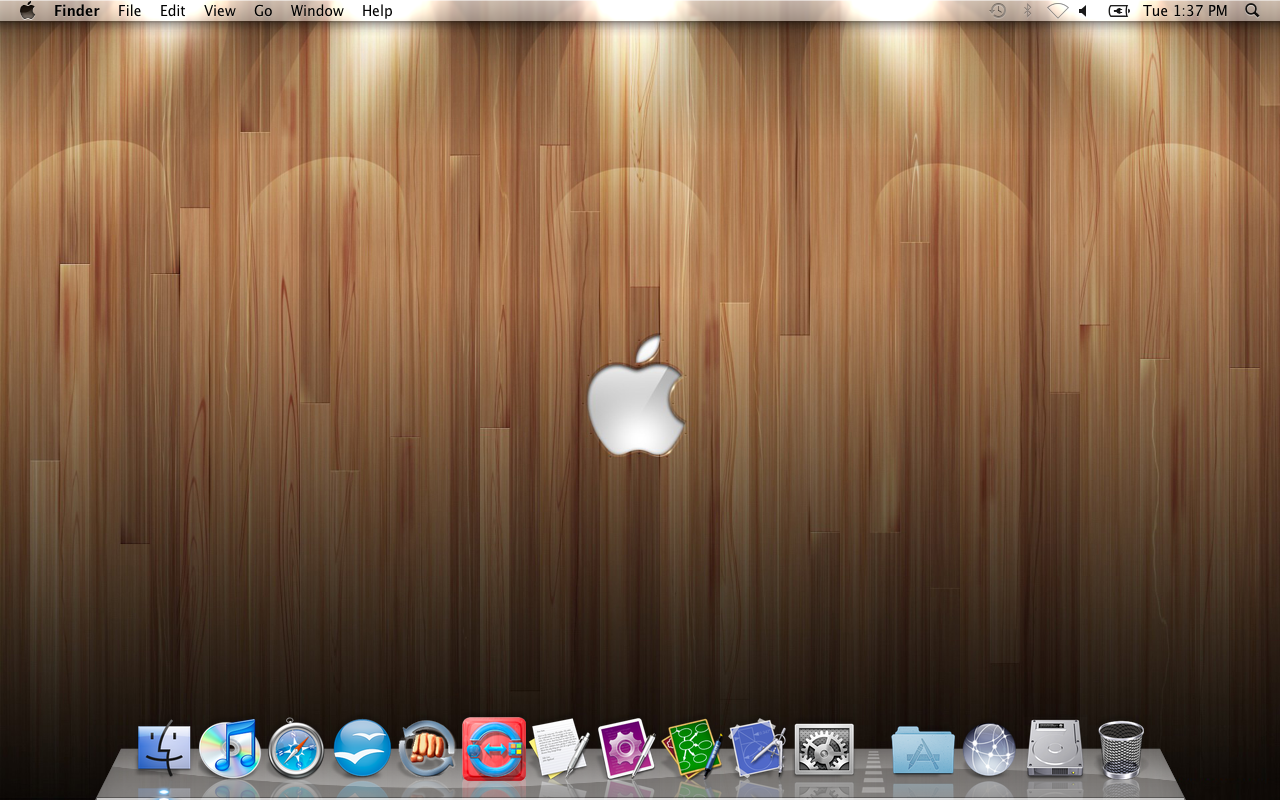Open Spotlight search magnifying glass

1252,11
